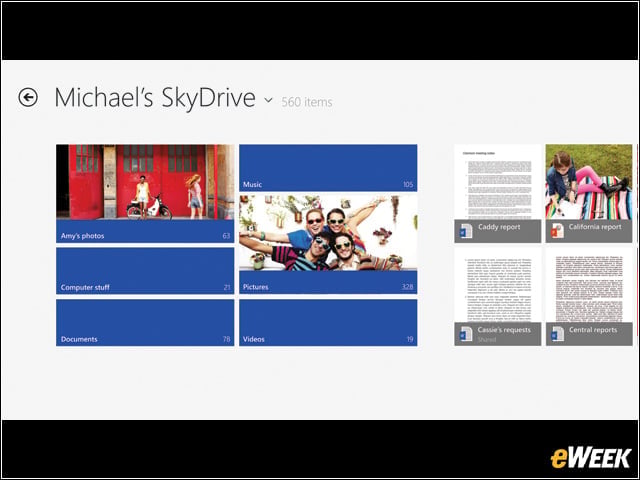This screenshot has width=640, height=480.
Task: Click the 63 count on Amy's photos
Action: 226,236
